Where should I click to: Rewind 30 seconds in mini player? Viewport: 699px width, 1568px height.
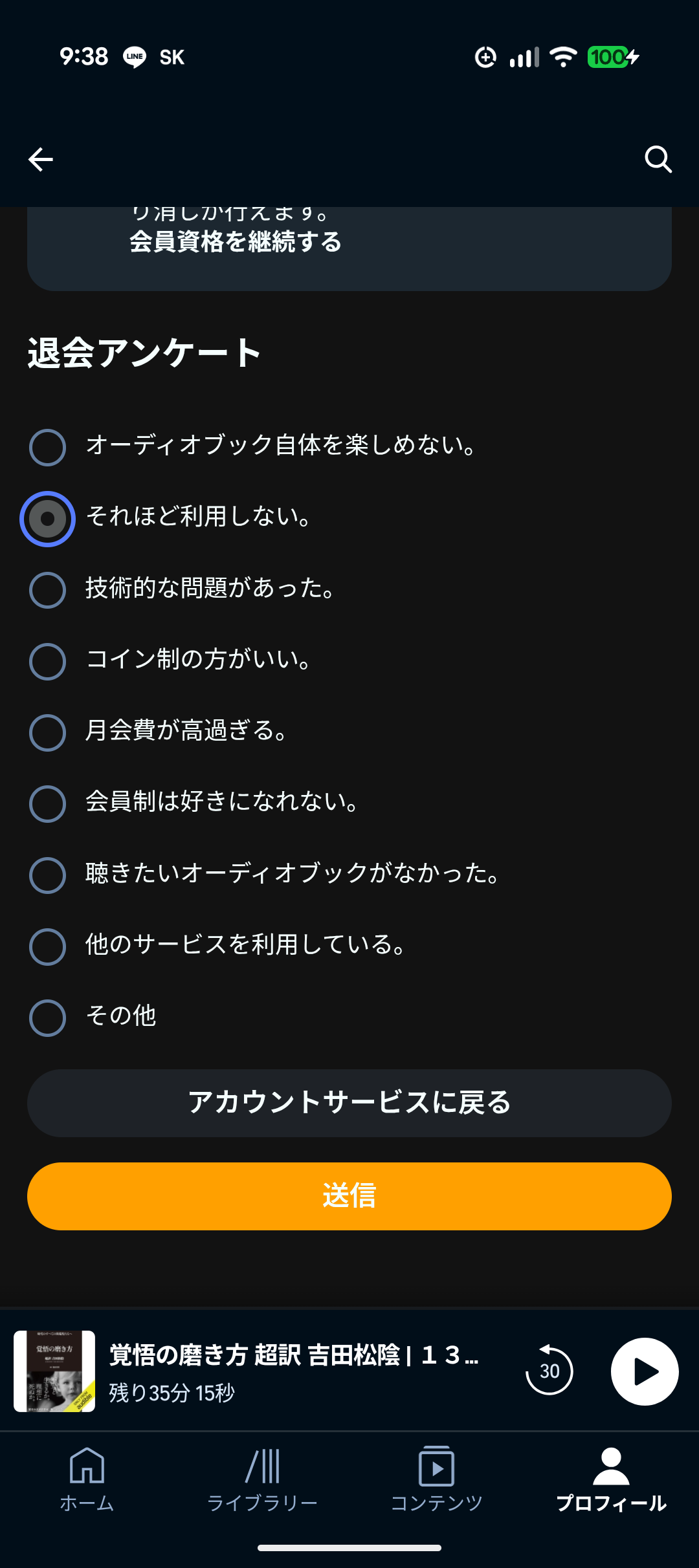coord(549,1371)
